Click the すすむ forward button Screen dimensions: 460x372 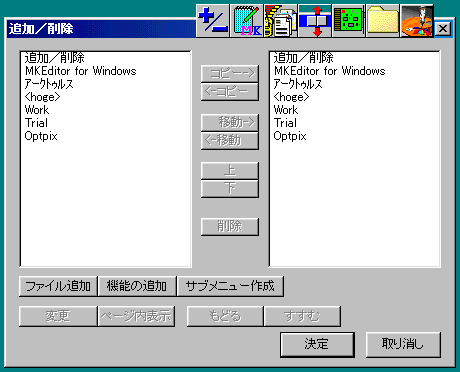pos(302,316)
